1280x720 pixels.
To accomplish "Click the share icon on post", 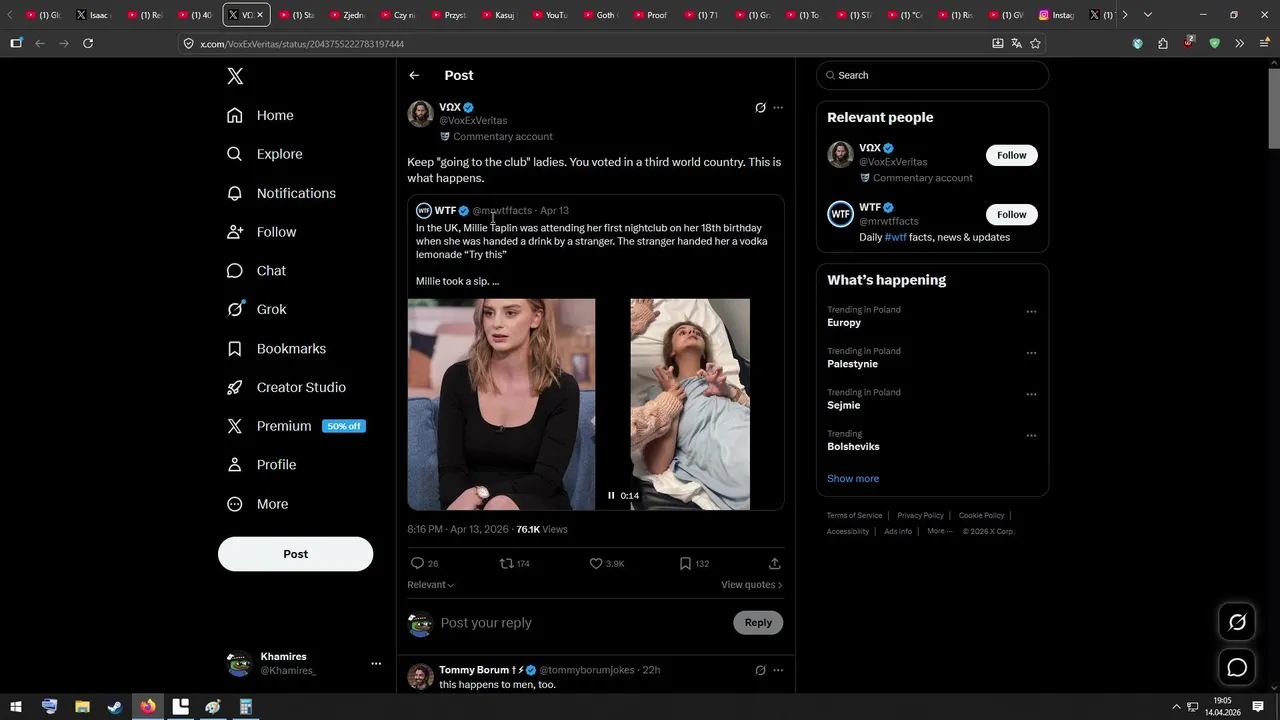I will click(774, 563).
